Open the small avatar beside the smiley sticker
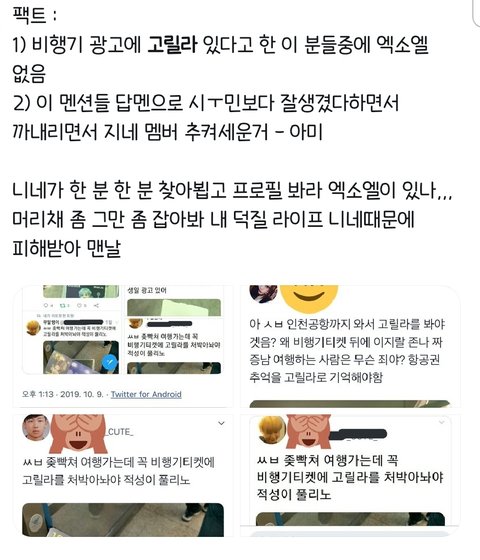 pos(264,294)
